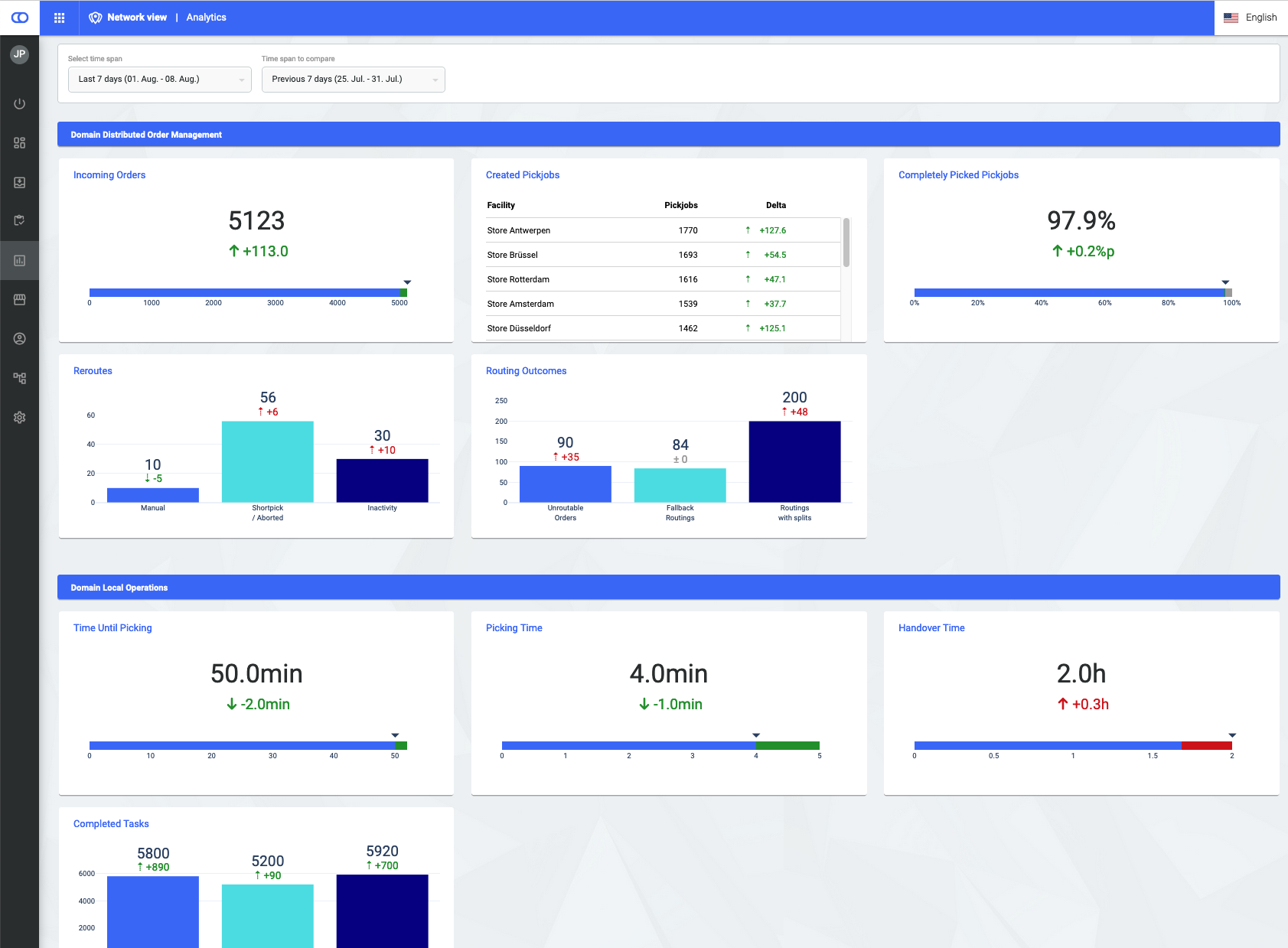Screen dimensions: 1288x948
Task: Click the power icon in sidebar
Action: pyautogui.click(x=20, y=104)
